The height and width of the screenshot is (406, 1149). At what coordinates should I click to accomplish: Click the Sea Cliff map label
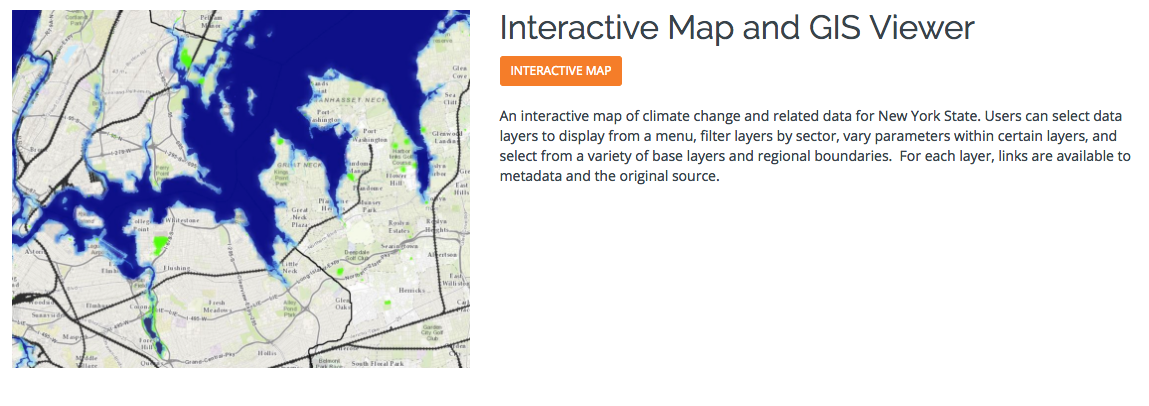click(x=451, y=98)
